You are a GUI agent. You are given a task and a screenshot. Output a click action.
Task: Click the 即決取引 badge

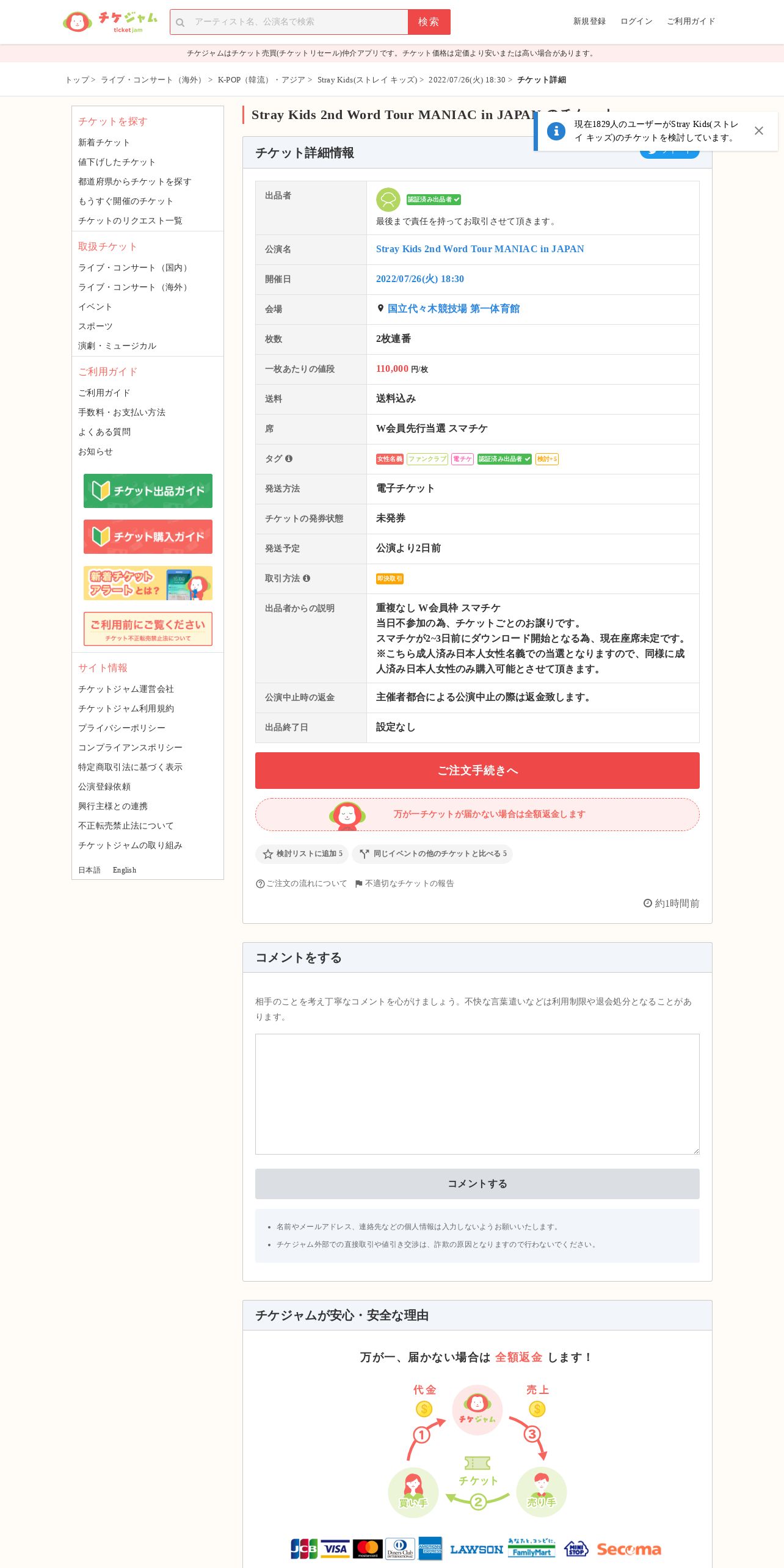390,579
